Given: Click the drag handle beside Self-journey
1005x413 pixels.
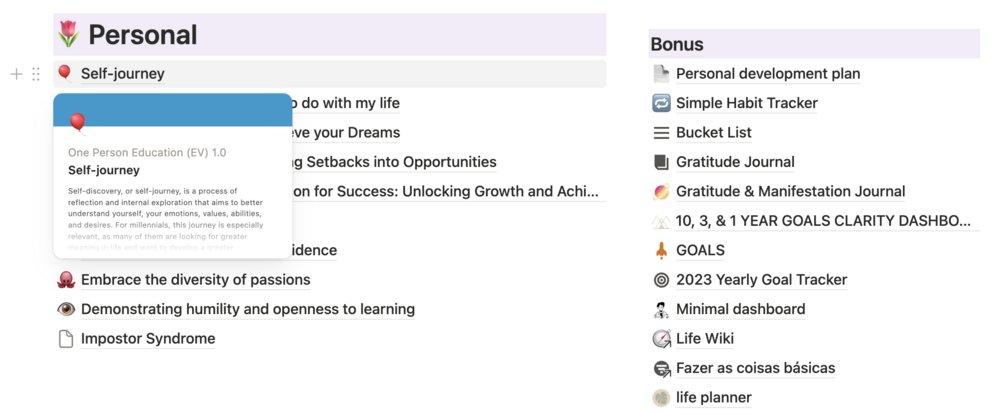Looking at the screenshot, I should point(36,74).
